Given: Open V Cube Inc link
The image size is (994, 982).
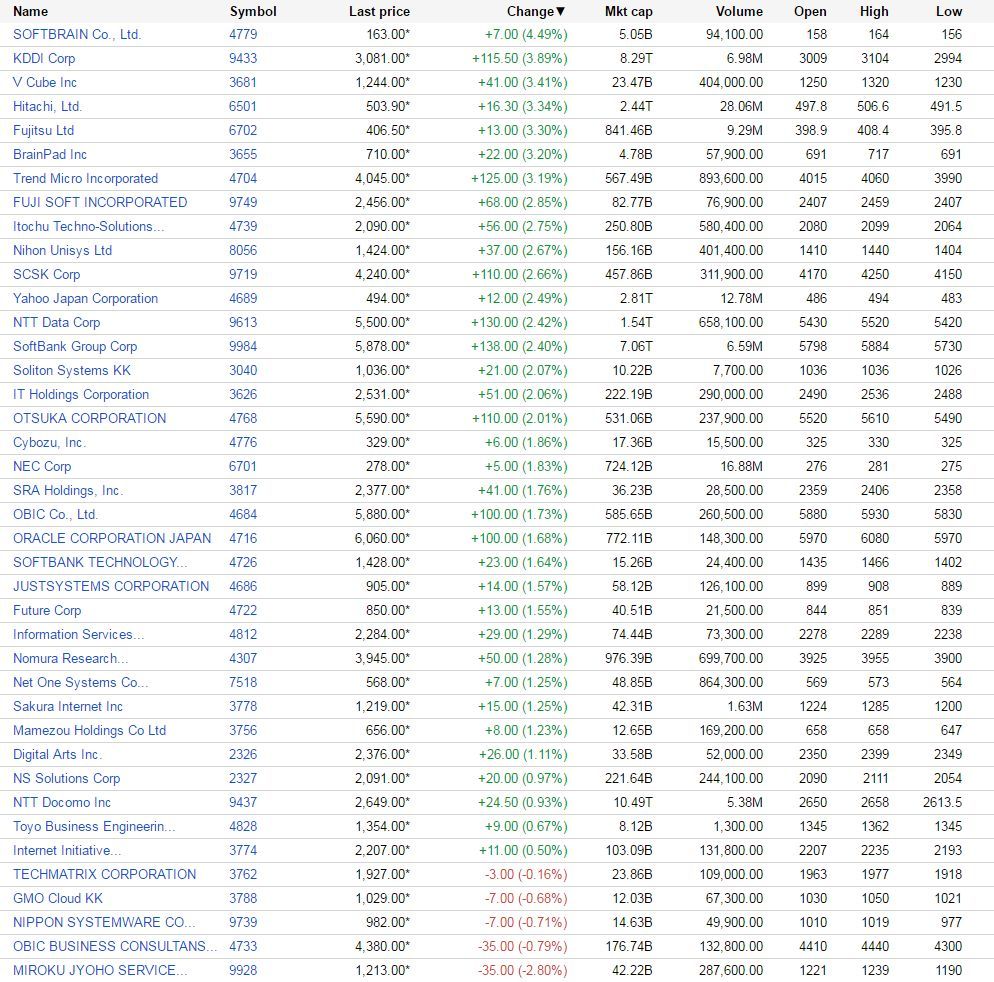Looking at the screenshot, I should (x=45, y=82).
